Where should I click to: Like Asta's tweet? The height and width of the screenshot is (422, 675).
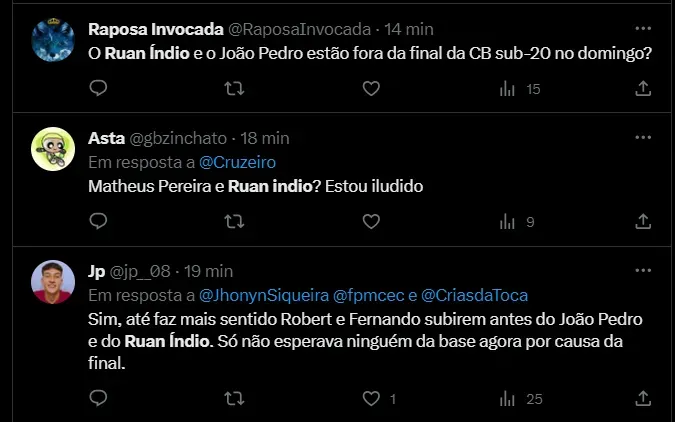[371, 222]
